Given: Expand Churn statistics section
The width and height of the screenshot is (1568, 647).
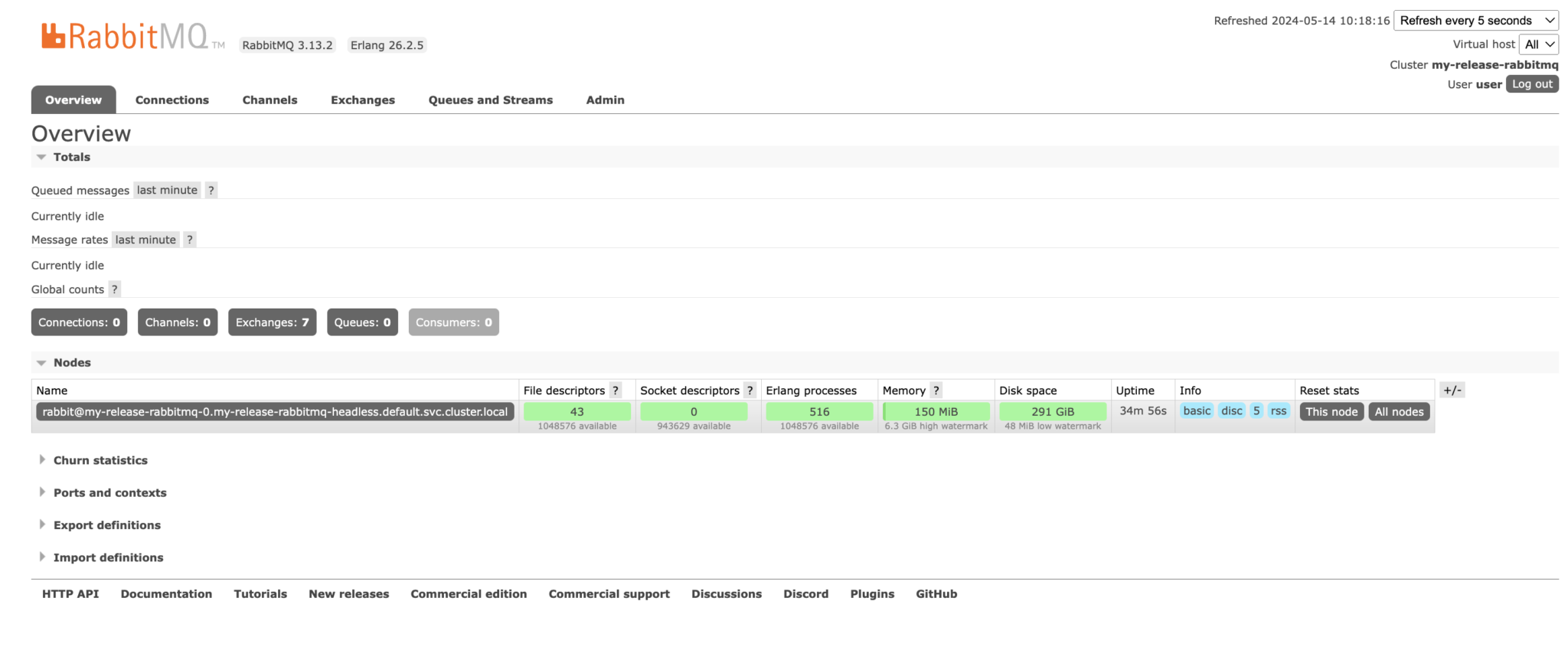Looking at the screenshot, I should coord(100,460).
